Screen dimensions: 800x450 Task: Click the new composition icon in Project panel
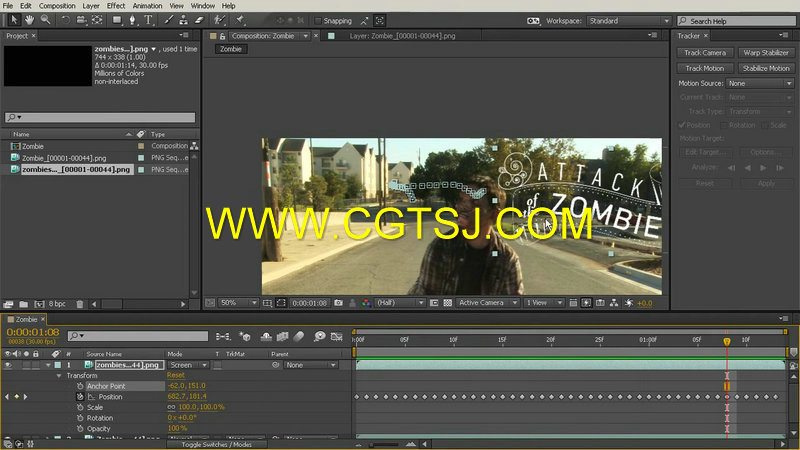39,304
